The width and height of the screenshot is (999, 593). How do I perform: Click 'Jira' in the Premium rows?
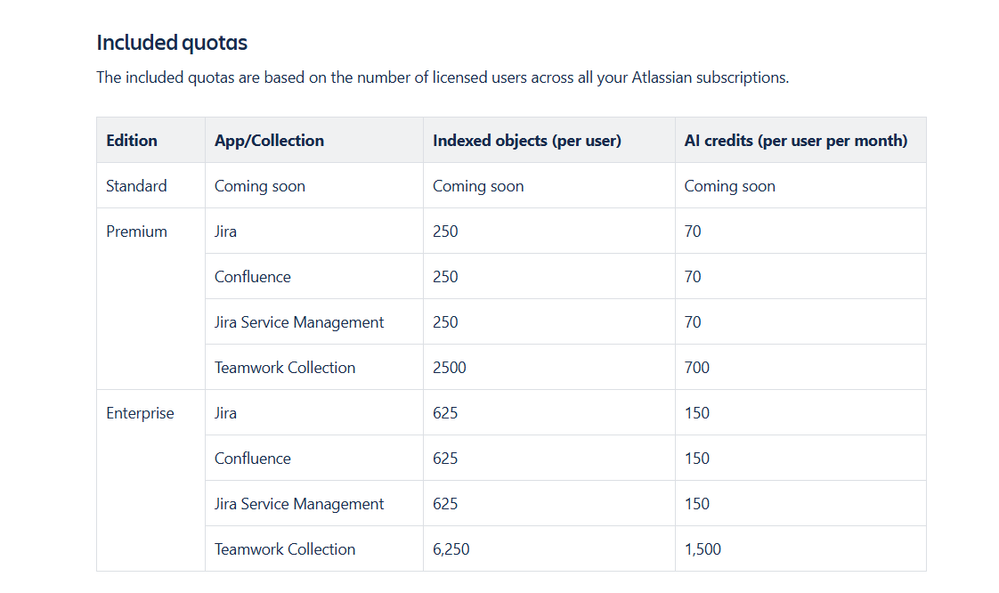tap(225, 231)
